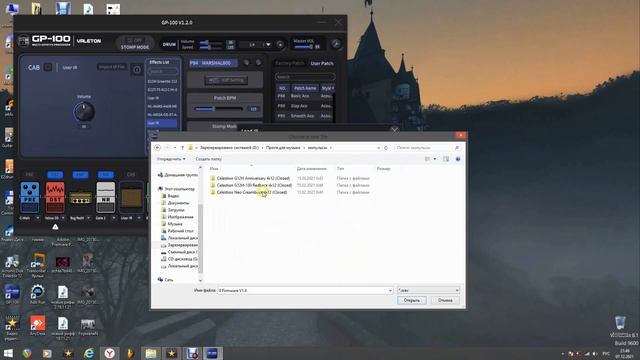Open Internet Explorer from taskbar
Screen dimensions: 640x360
pos(89,353)
